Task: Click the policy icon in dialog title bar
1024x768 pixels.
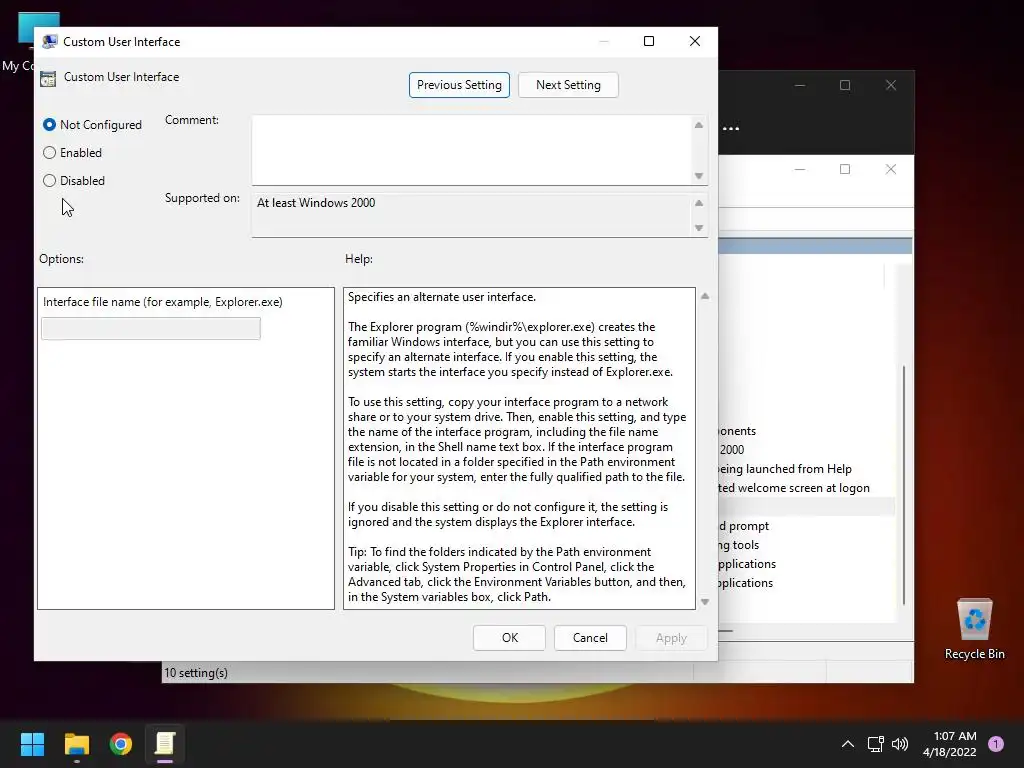Action: tap(50, 42)
